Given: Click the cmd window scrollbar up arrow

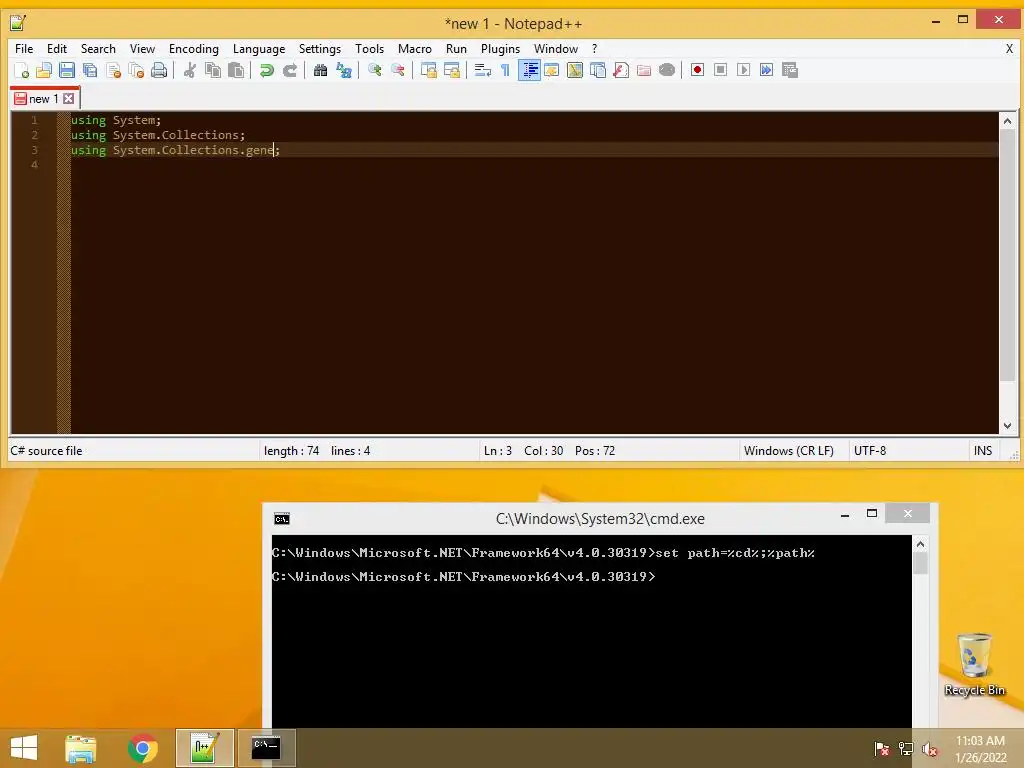Looking at the screenshot, I should tap(920, 544).
